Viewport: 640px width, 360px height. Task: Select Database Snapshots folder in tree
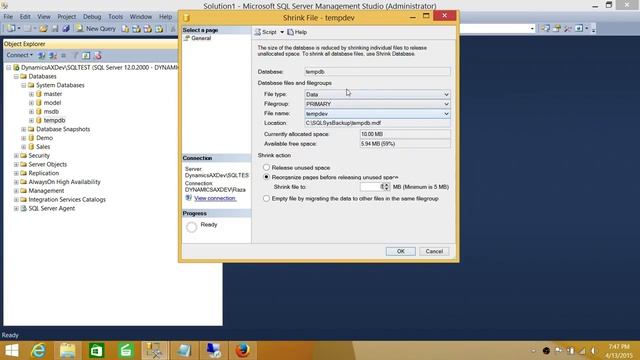tap(63, 129)
